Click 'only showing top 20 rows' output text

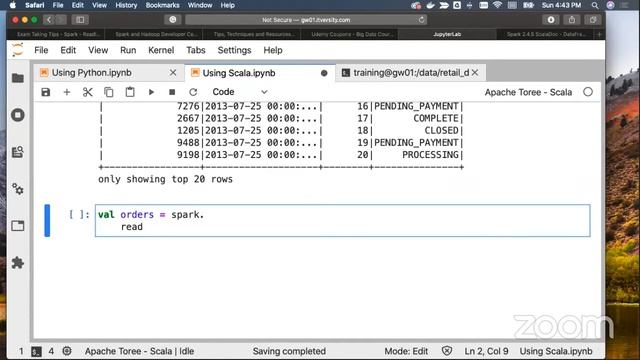point(165,179)
